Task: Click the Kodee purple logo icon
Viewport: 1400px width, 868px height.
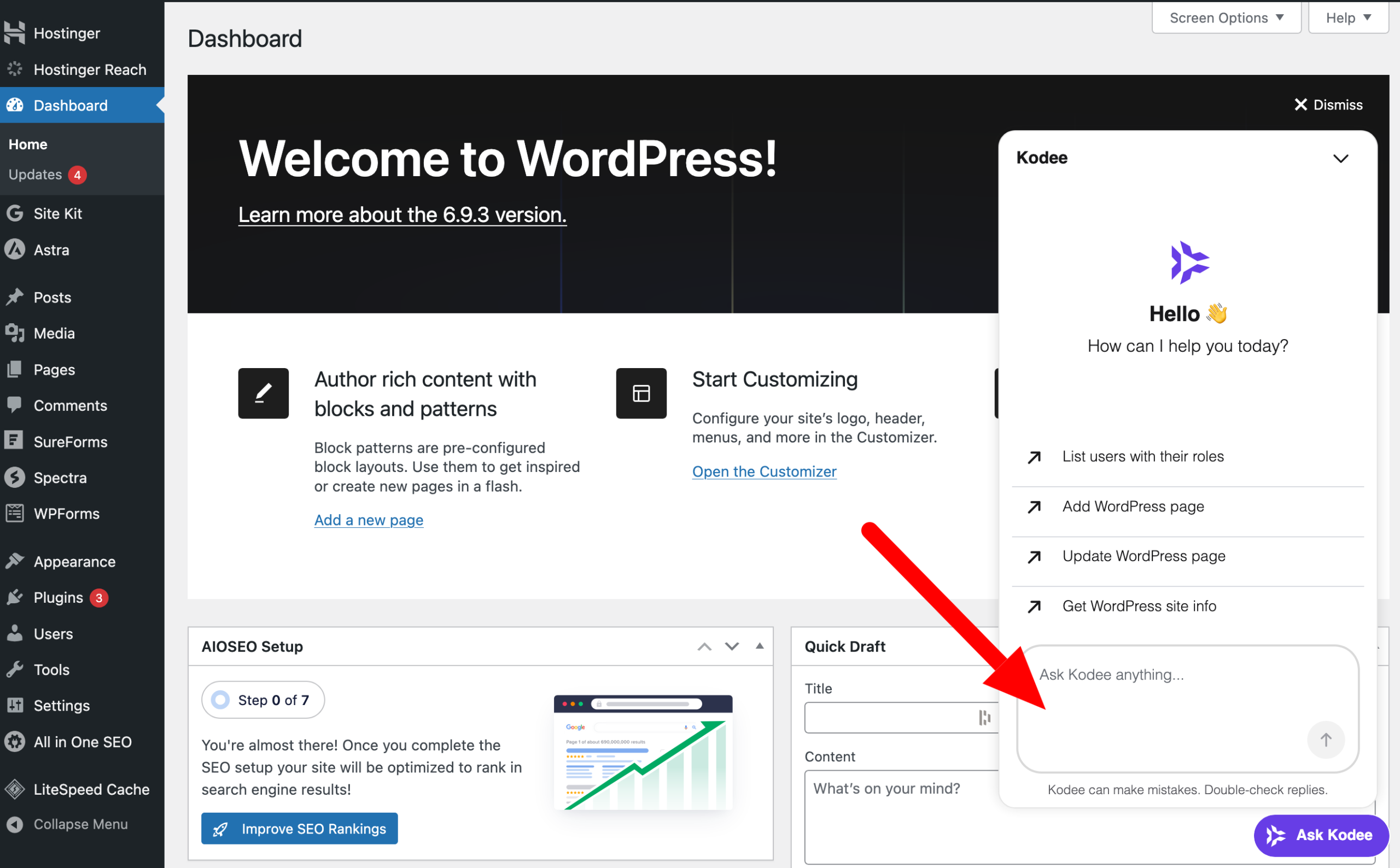Action: click(1189, 263)
